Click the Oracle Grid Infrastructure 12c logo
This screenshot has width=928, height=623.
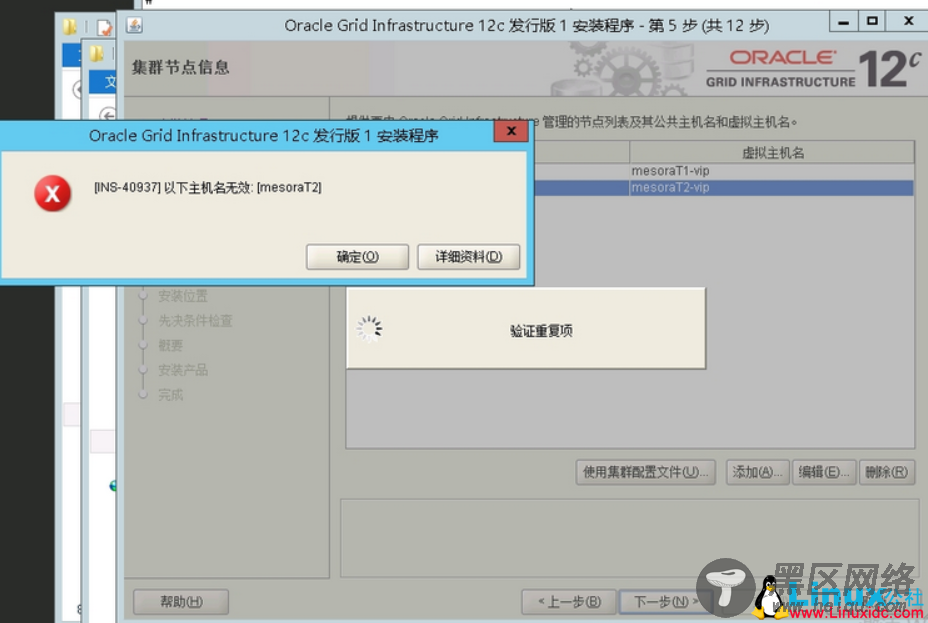click(x=813, y=69)
